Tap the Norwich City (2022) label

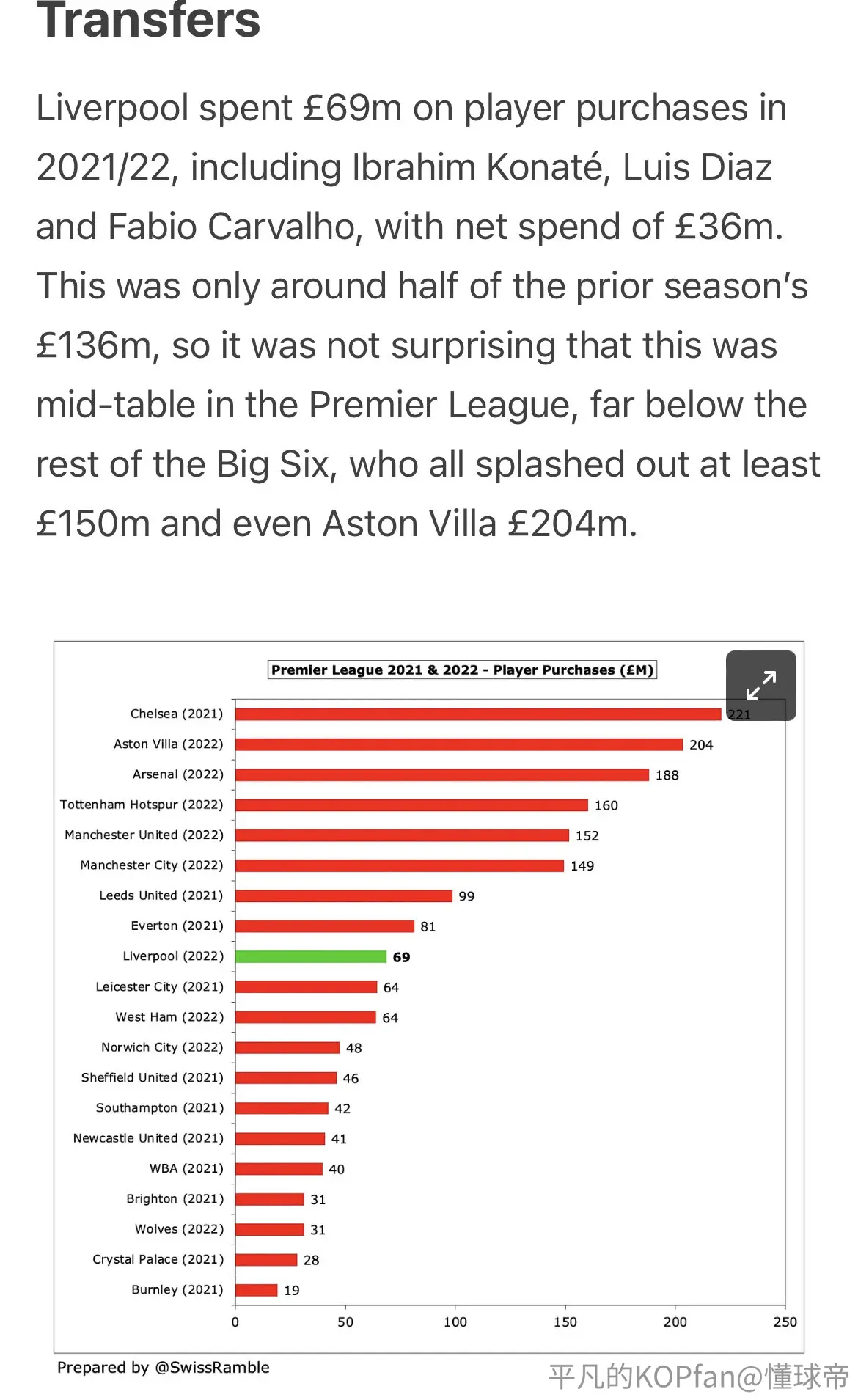point(162,1047)
